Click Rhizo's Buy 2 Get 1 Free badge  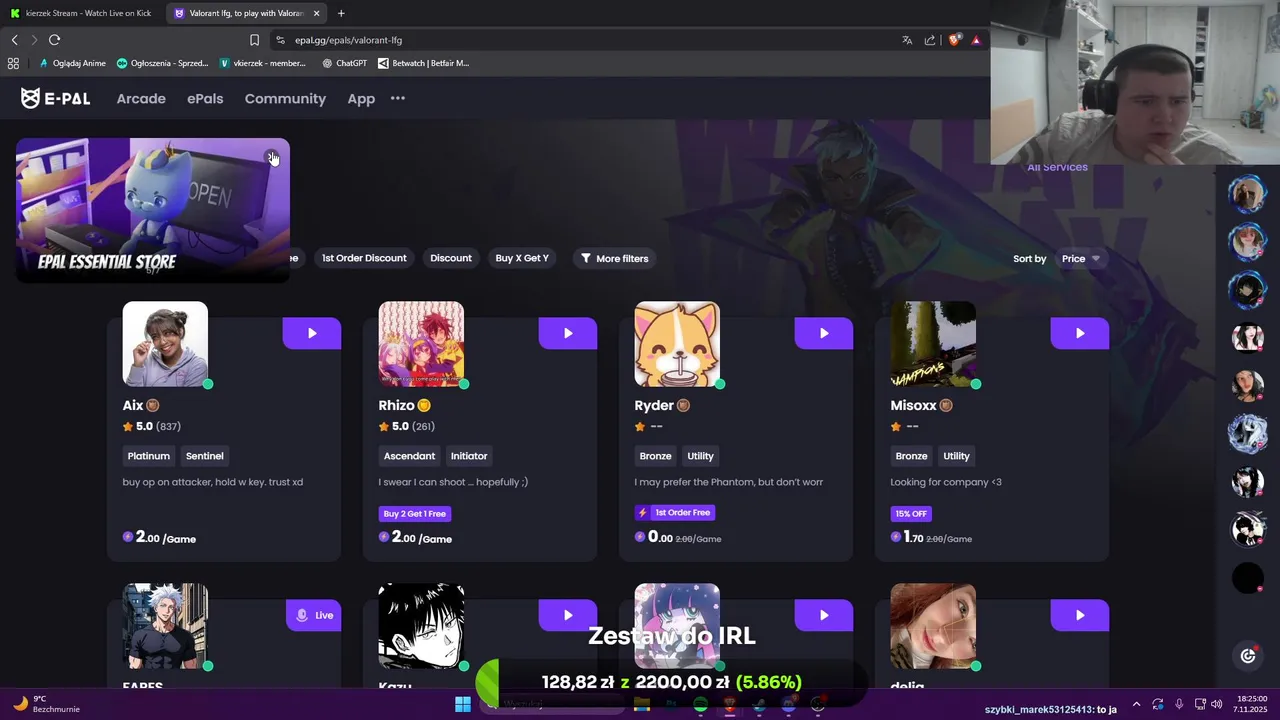coord(415,514)
